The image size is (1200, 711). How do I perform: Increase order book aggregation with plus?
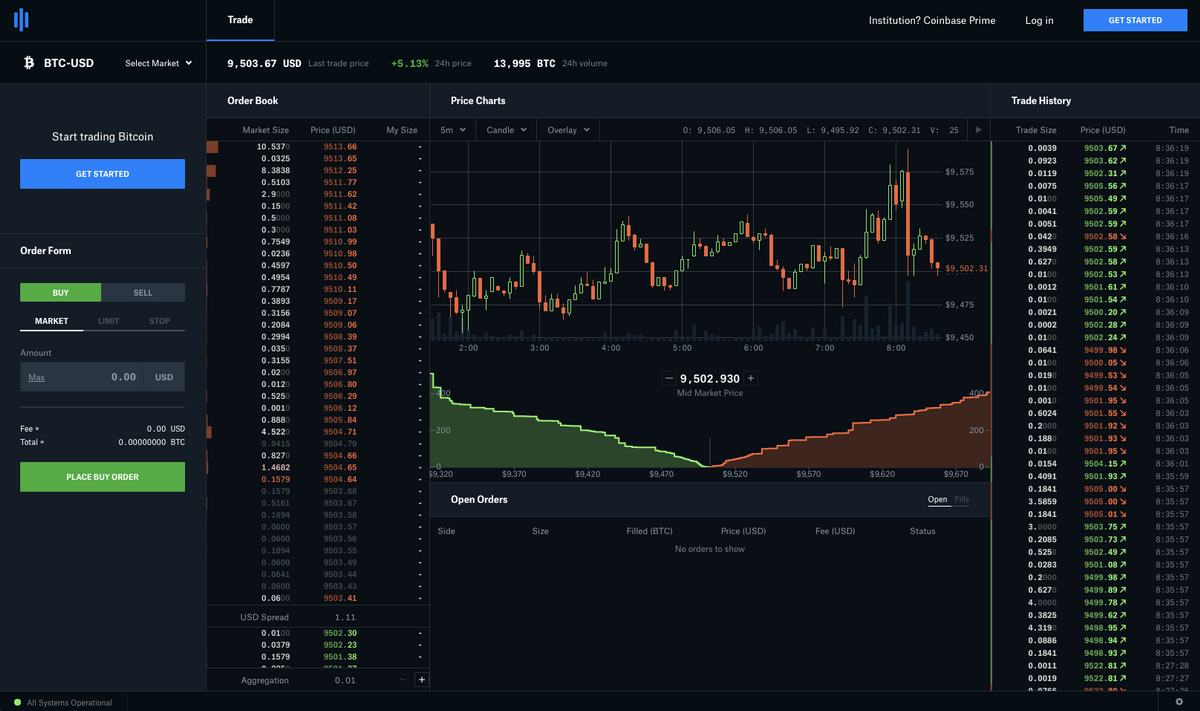pyautogui.click(x=421, y=680)
